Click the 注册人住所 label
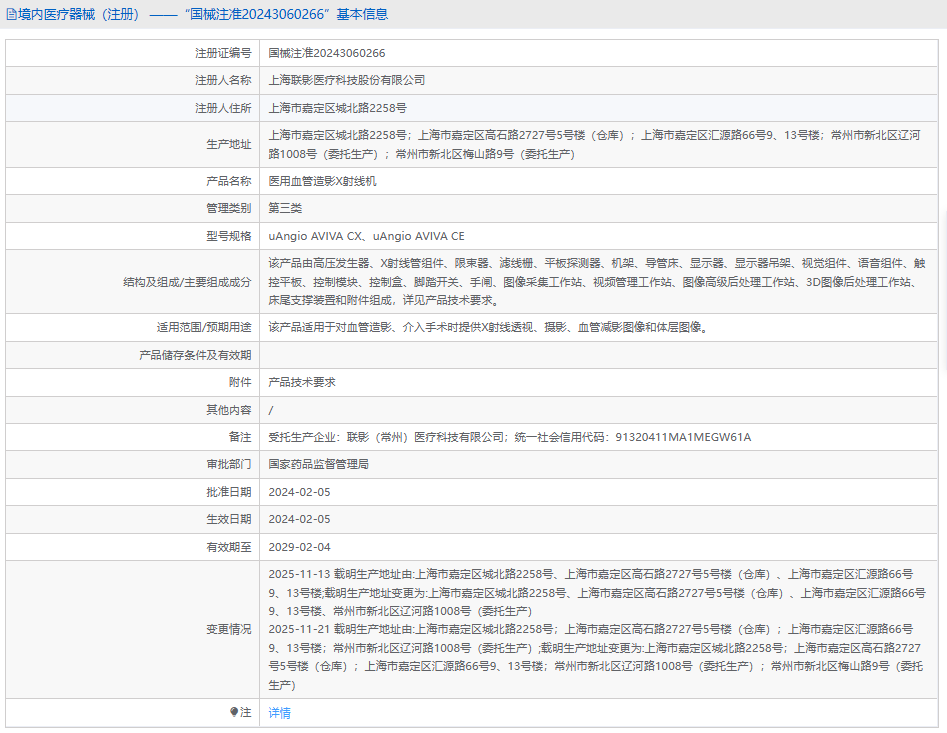The image size is (947, 733). point(223,108)
